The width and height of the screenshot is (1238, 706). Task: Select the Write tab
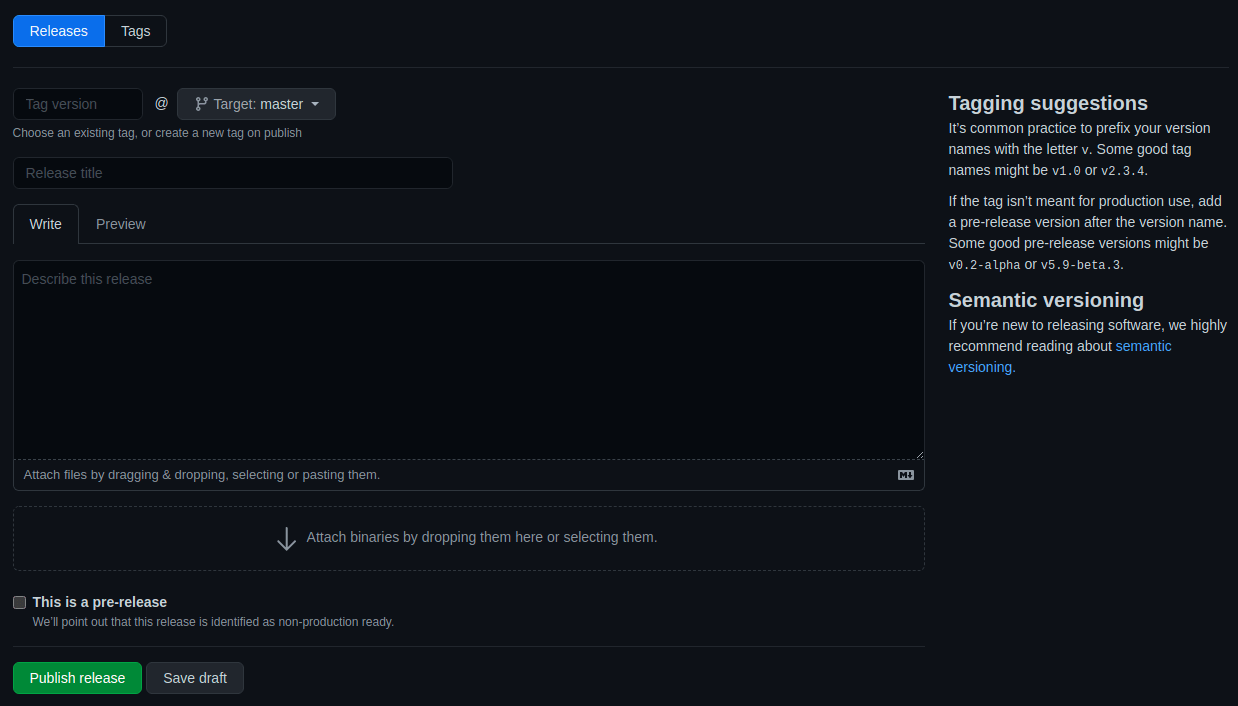click(x=46, y=224)
